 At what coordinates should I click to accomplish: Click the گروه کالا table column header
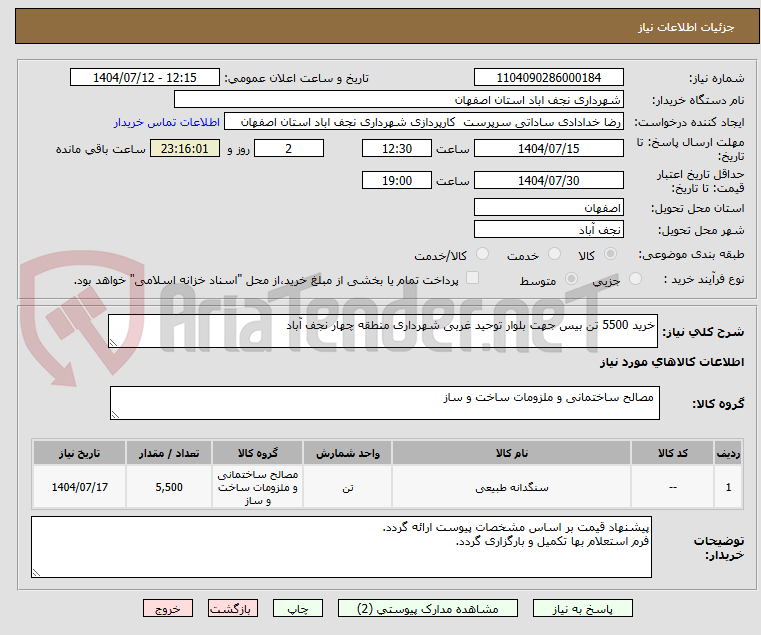click(x=257, y=453)
